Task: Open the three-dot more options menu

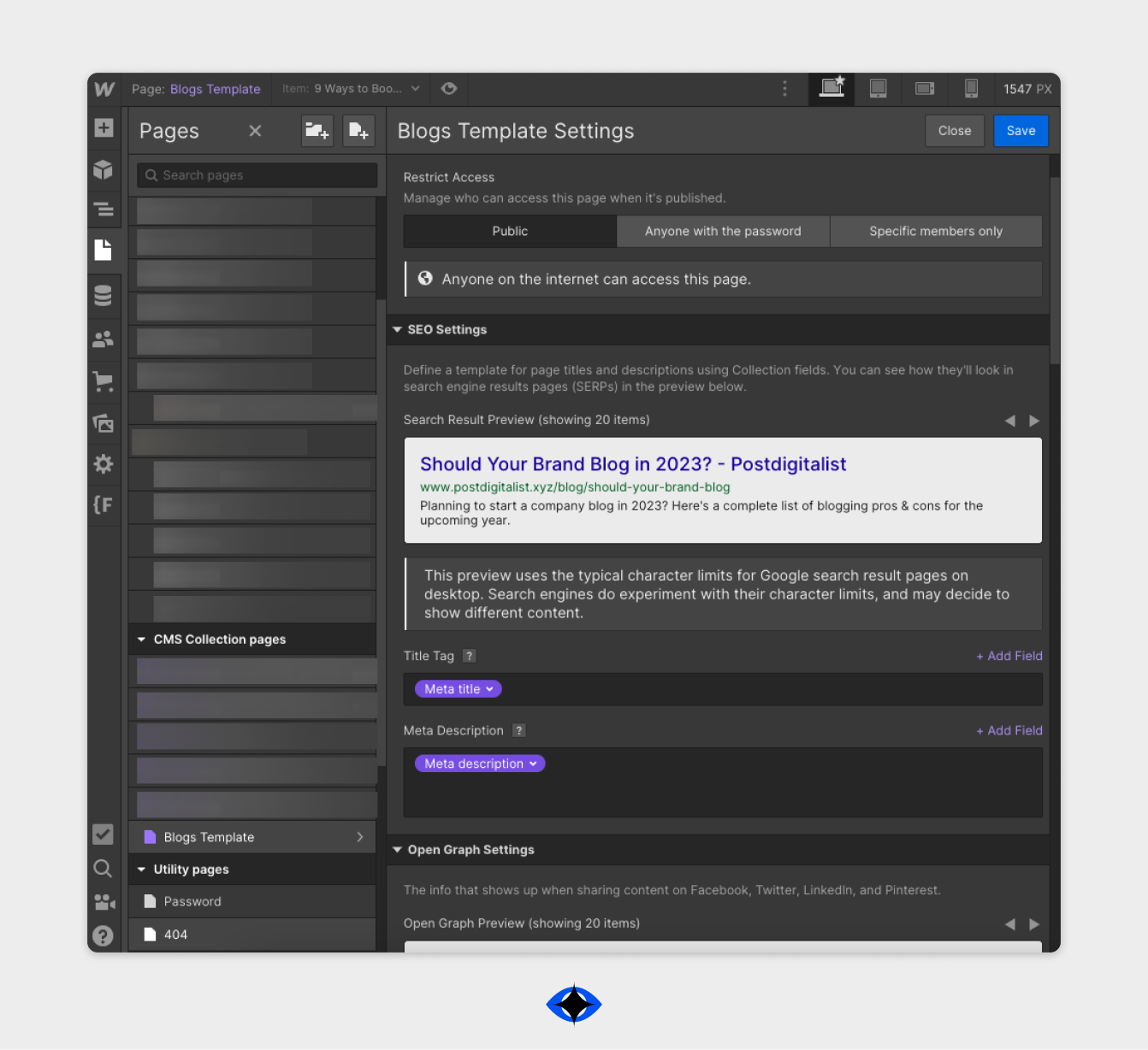Action: pos(784,88)
